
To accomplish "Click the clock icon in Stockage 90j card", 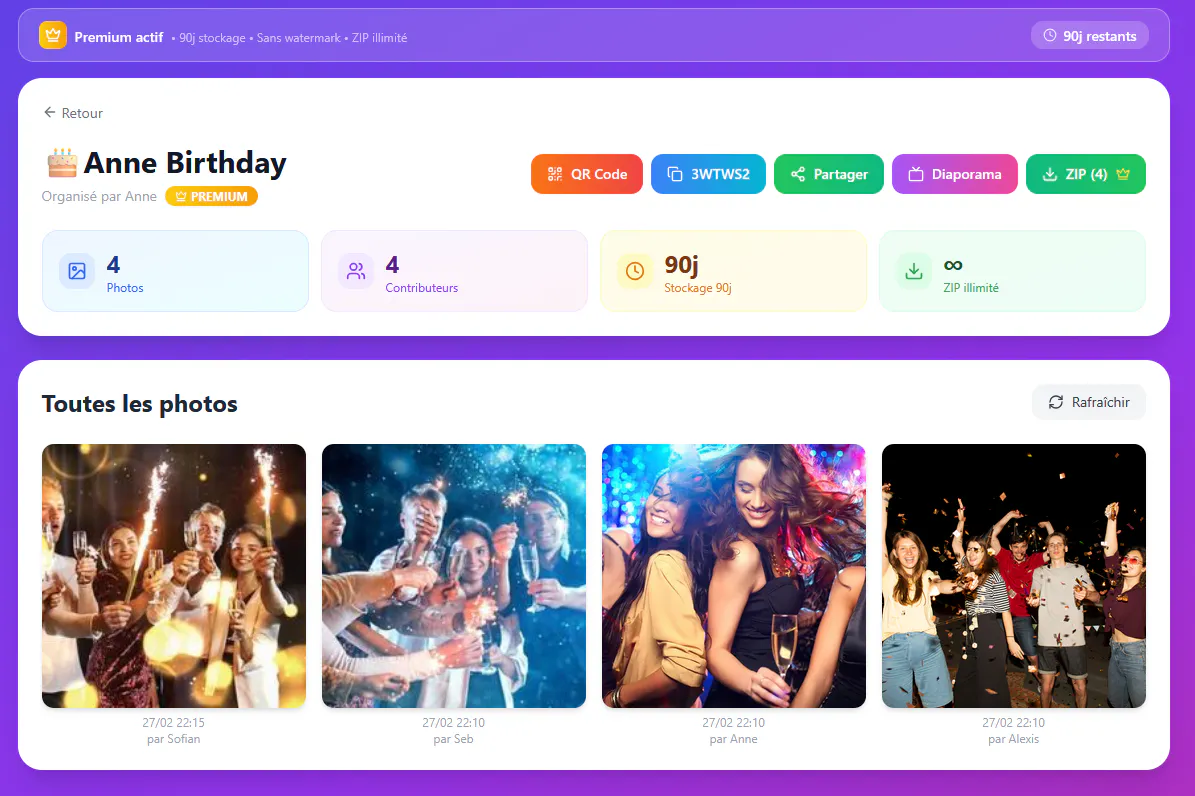I will coord(635,271).
